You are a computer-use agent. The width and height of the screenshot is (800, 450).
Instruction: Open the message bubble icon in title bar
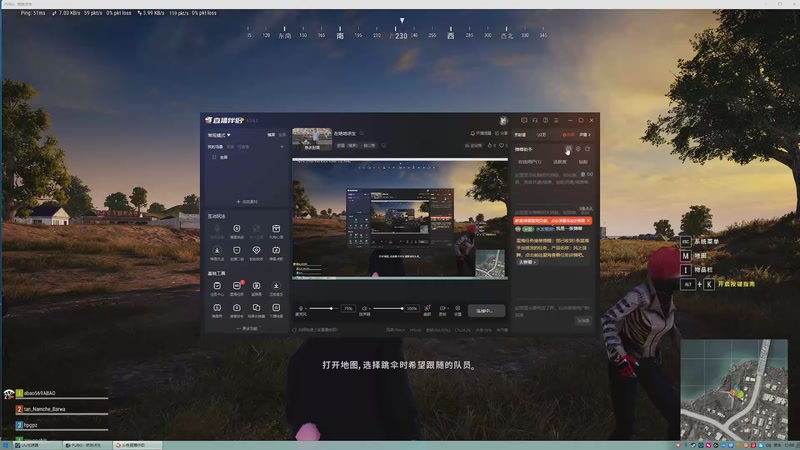(524, 120)
